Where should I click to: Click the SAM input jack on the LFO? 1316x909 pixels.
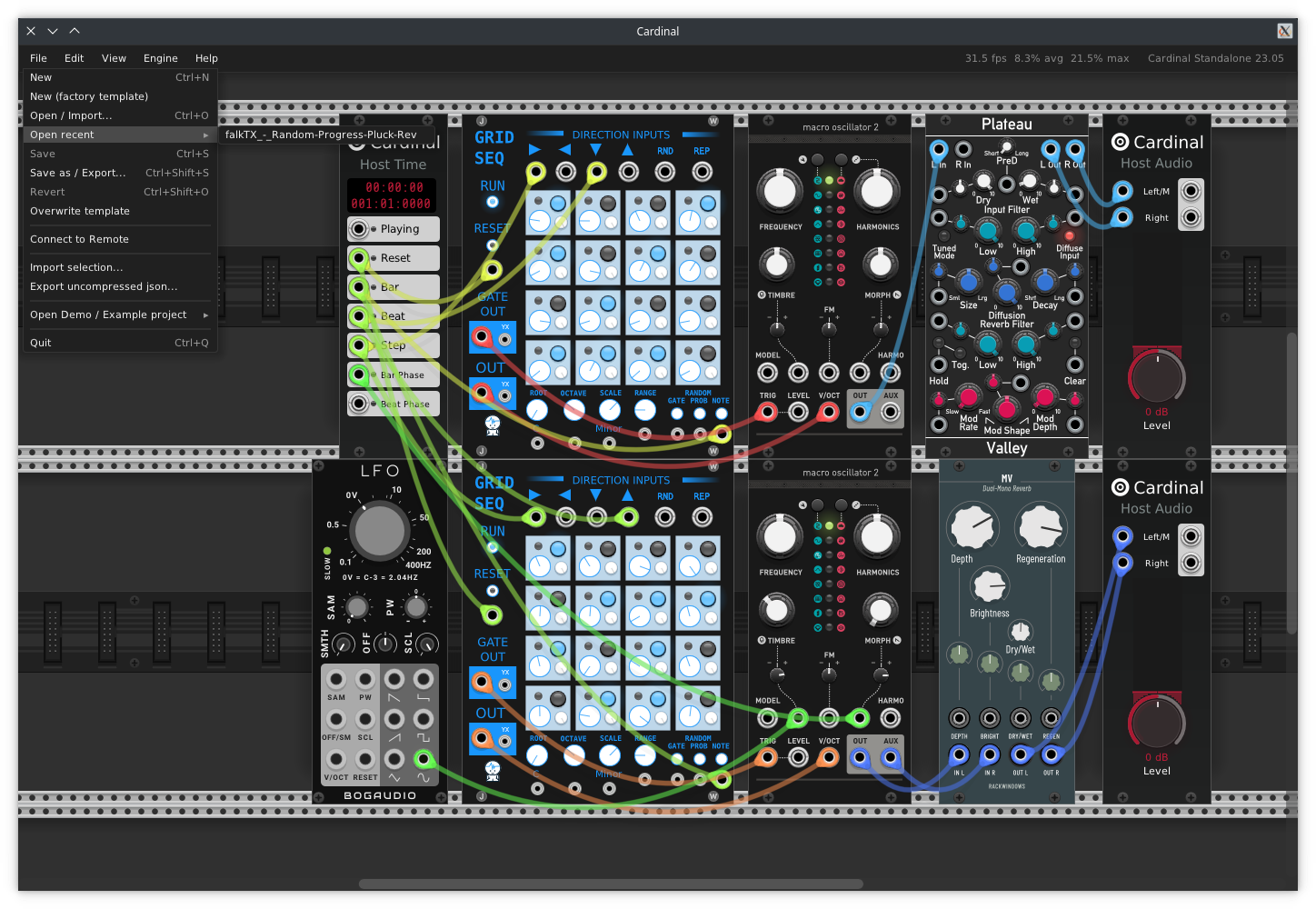tap(336, 679)
